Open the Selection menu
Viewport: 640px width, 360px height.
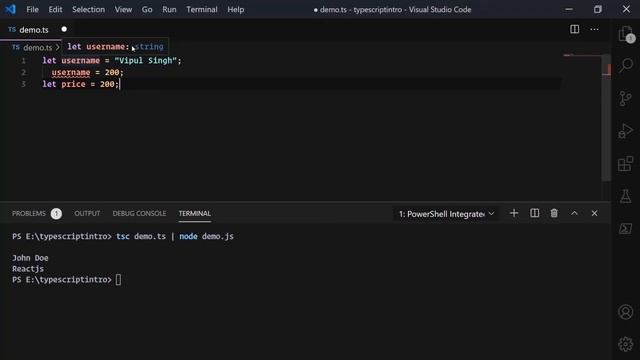pyautogui.click(x=88, y=9)
